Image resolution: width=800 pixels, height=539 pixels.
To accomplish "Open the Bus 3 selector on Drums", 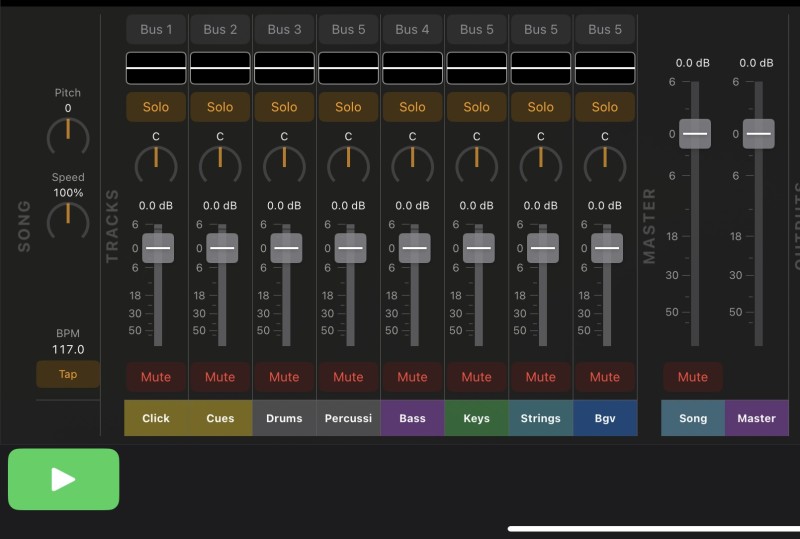I will pos(284,29).
